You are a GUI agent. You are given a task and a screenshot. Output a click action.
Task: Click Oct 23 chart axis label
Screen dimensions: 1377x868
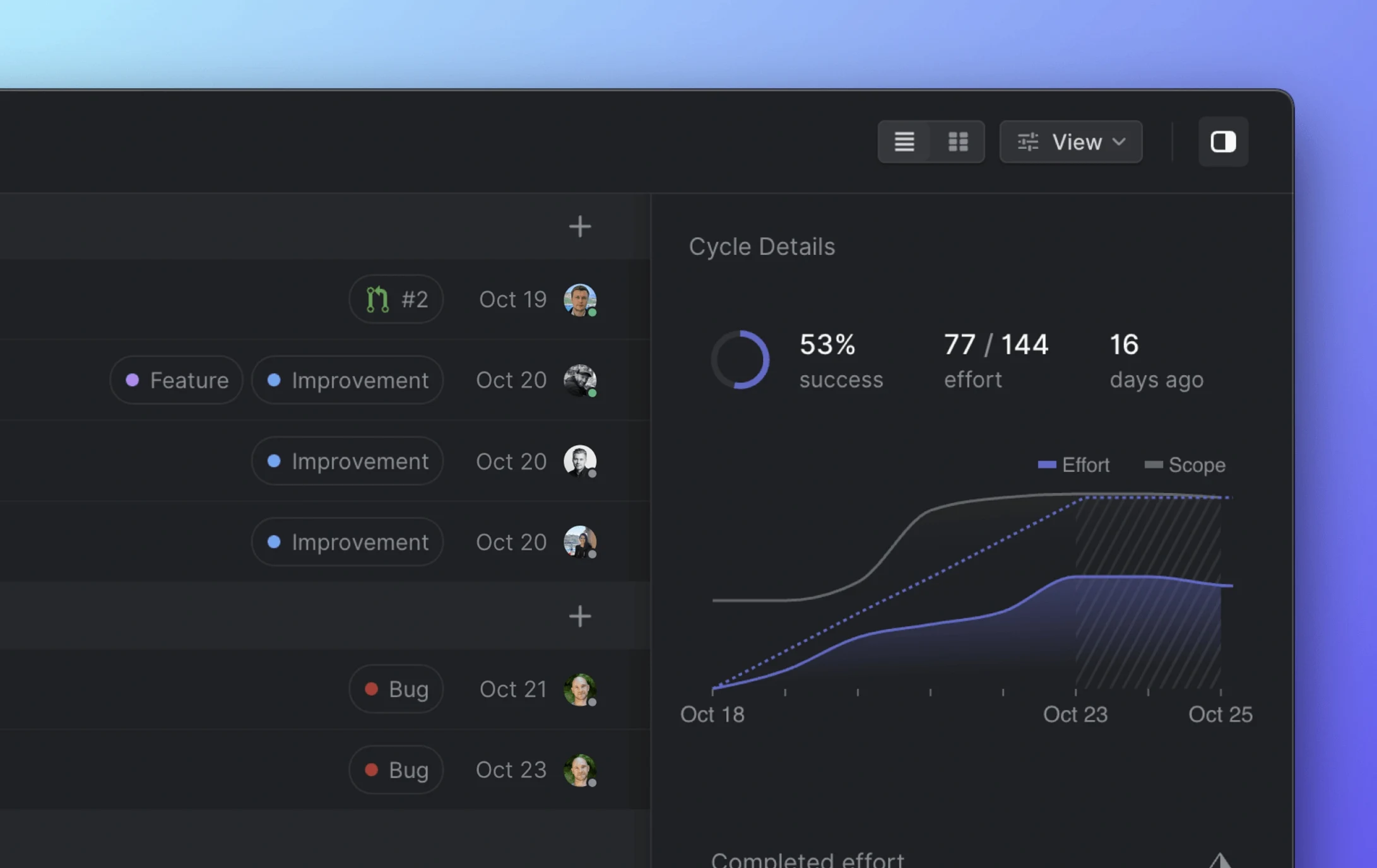[x=1075, y=714]
